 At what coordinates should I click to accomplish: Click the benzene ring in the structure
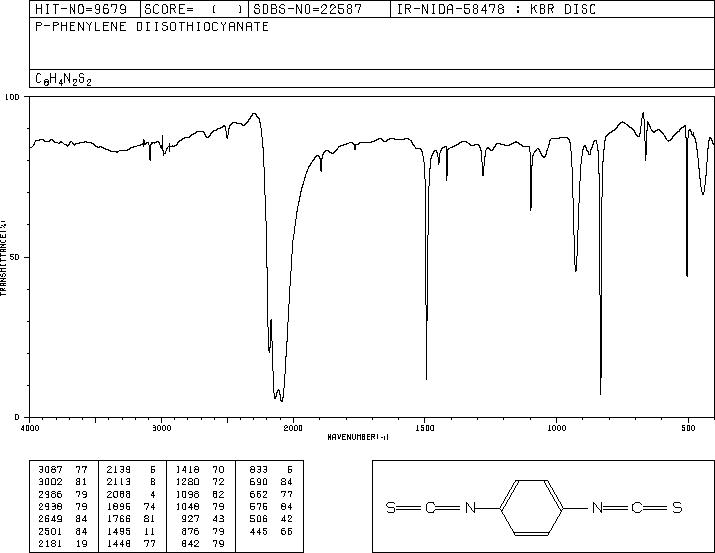pos(532,507)
